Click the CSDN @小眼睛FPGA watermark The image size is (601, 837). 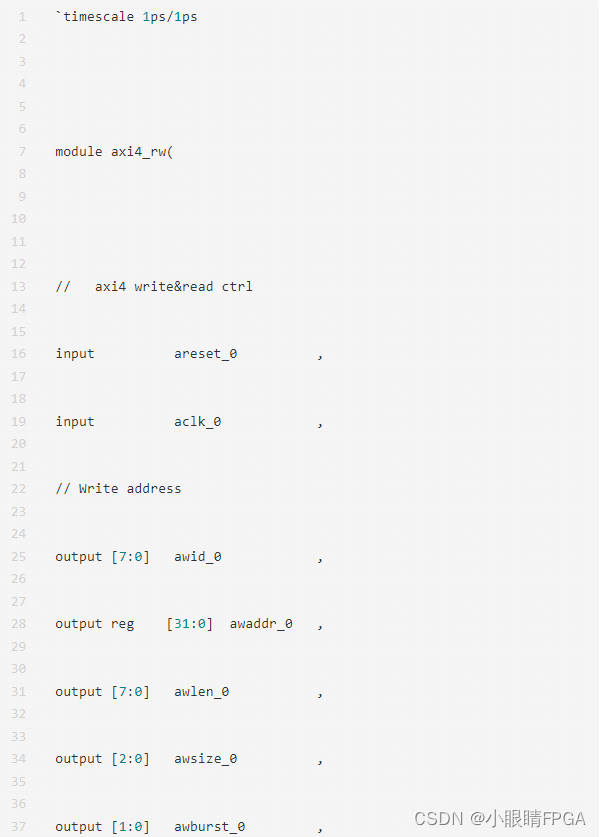point(499,818)
